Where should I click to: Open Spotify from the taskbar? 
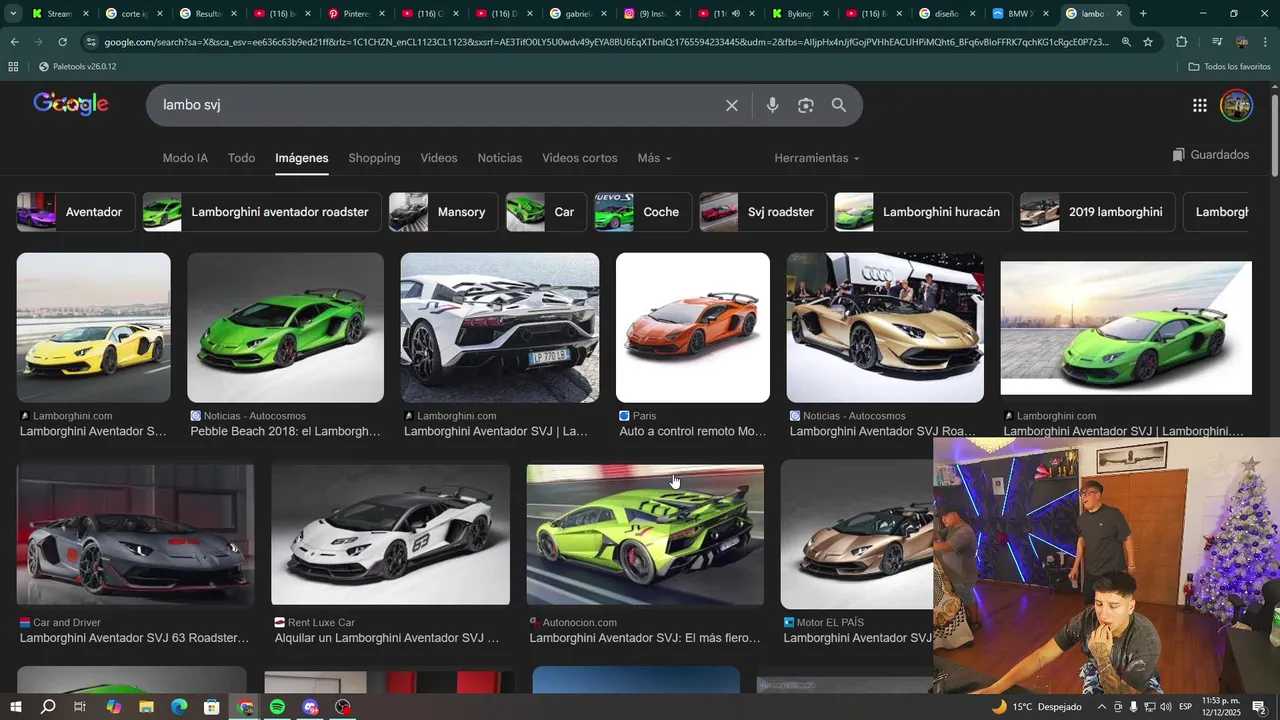point(277,707)
